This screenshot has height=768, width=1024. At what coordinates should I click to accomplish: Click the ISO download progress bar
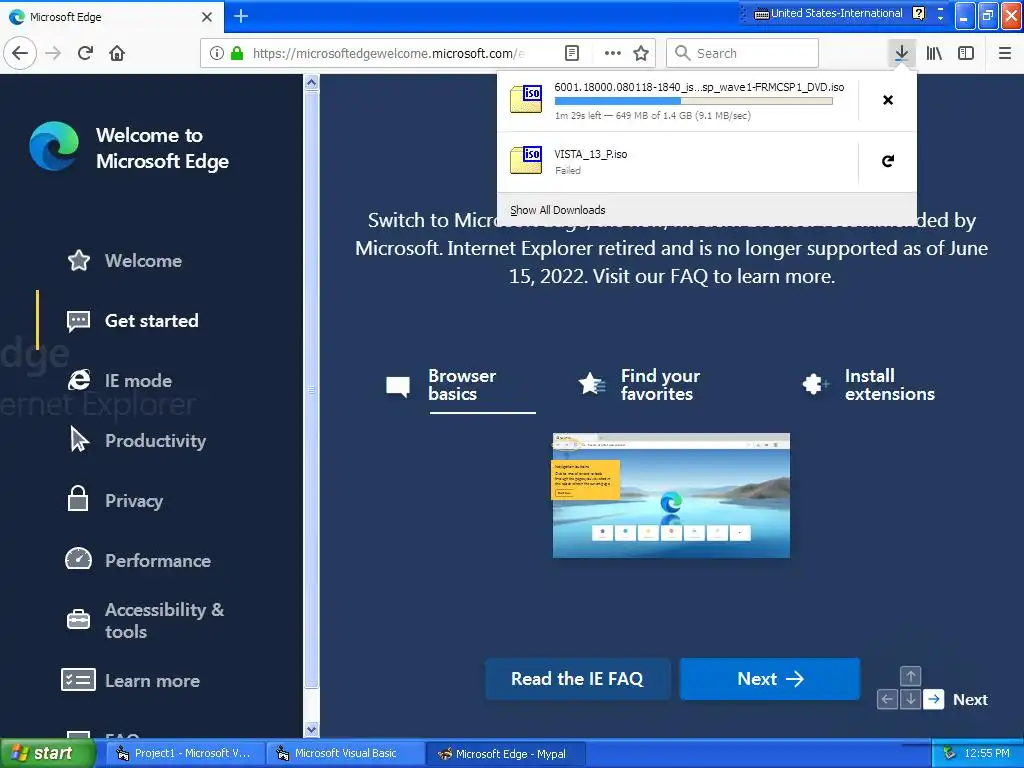click(694, 101)
